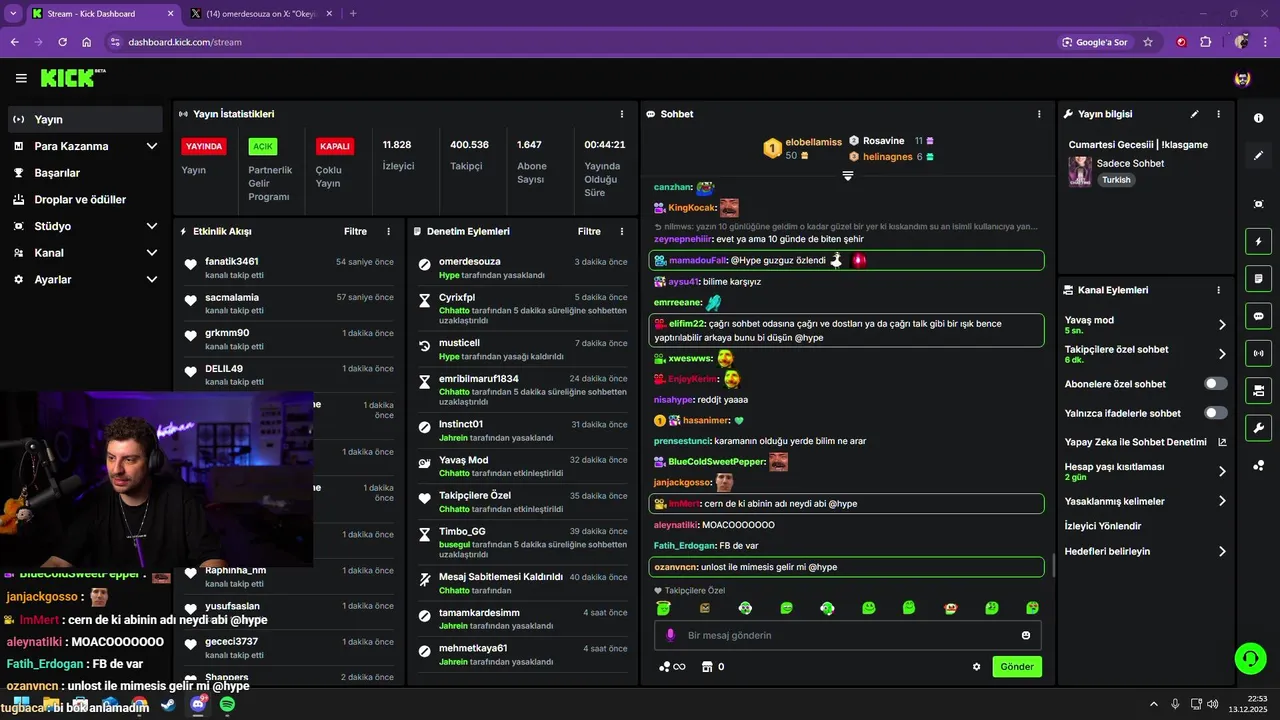1280x720 pixels.
Task: Edit stream info with Yayın bilgisi pencil
Action: (1194, 114)
